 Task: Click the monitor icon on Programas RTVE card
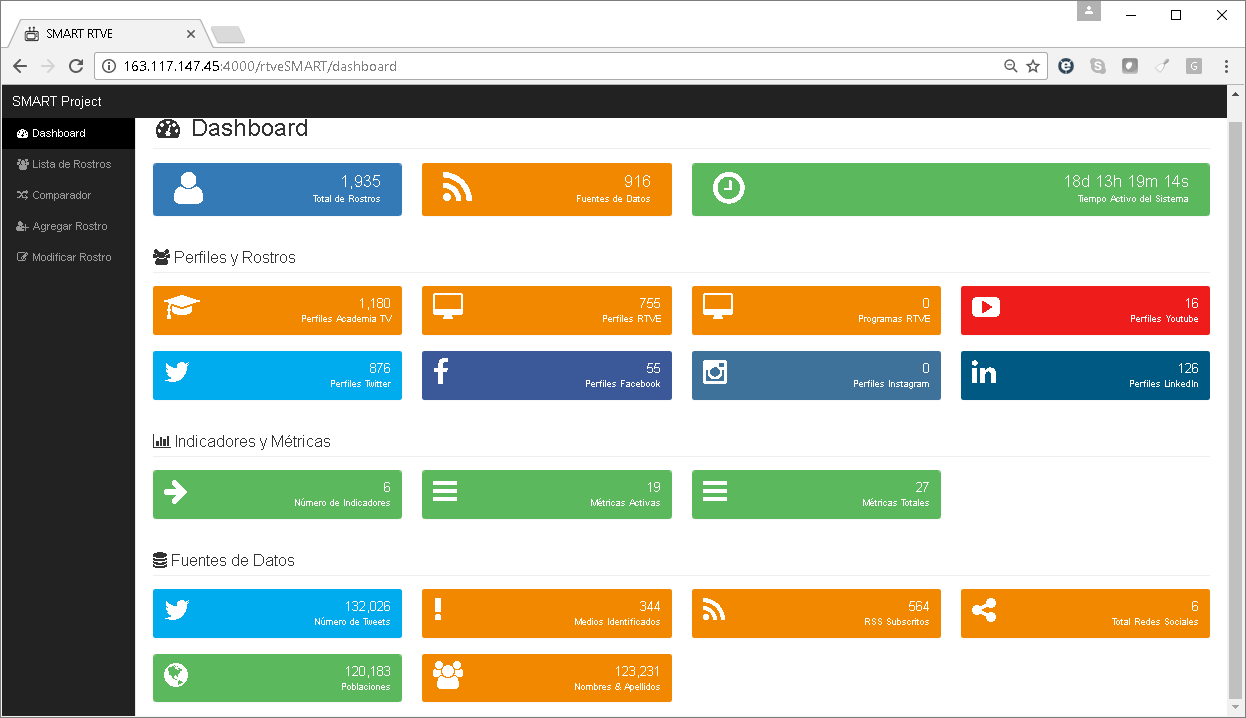pos(718,307)
